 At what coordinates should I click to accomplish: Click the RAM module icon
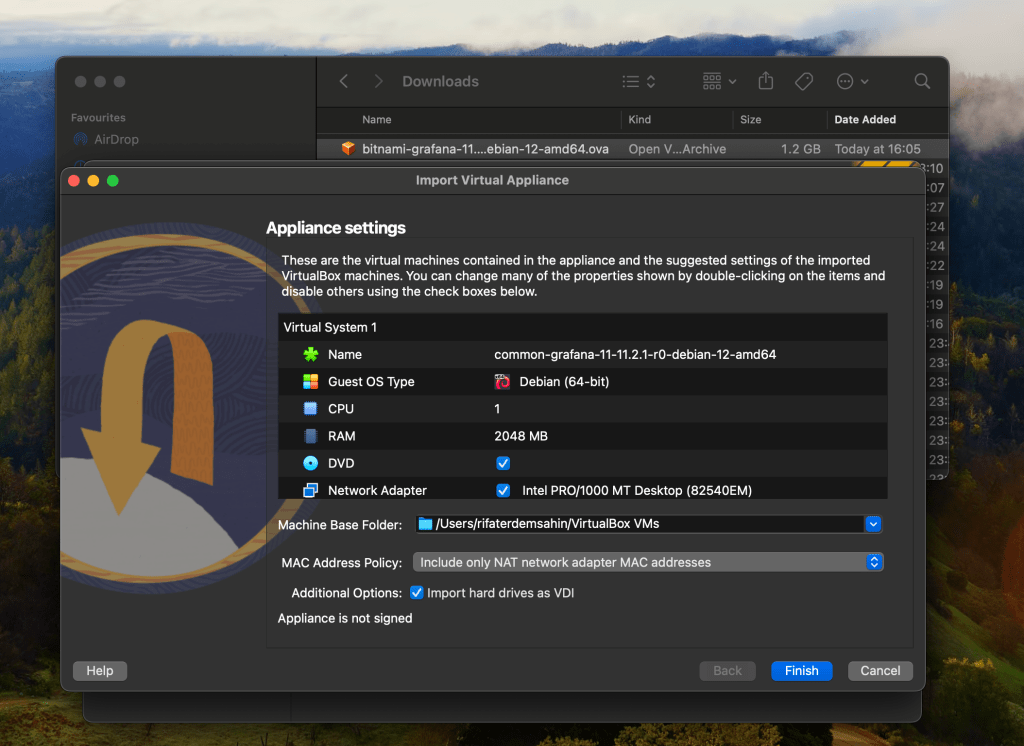pyautogui.click(x=311, y=436)
